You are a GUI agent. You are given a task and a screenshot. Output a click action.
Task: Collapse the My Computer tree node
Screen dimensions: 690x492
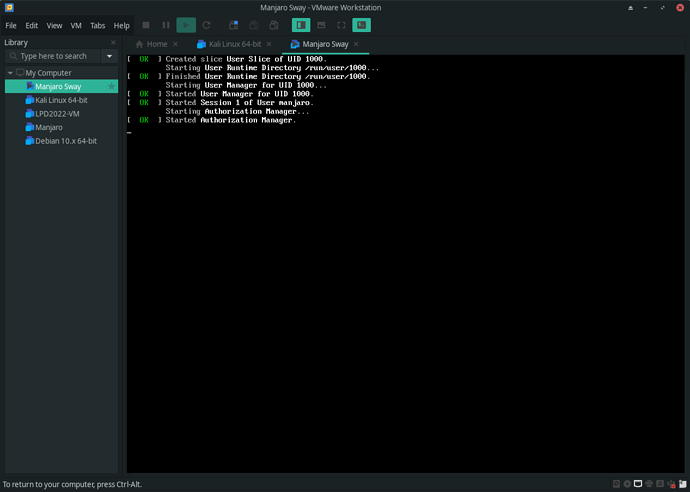click(x=10, y=73)
